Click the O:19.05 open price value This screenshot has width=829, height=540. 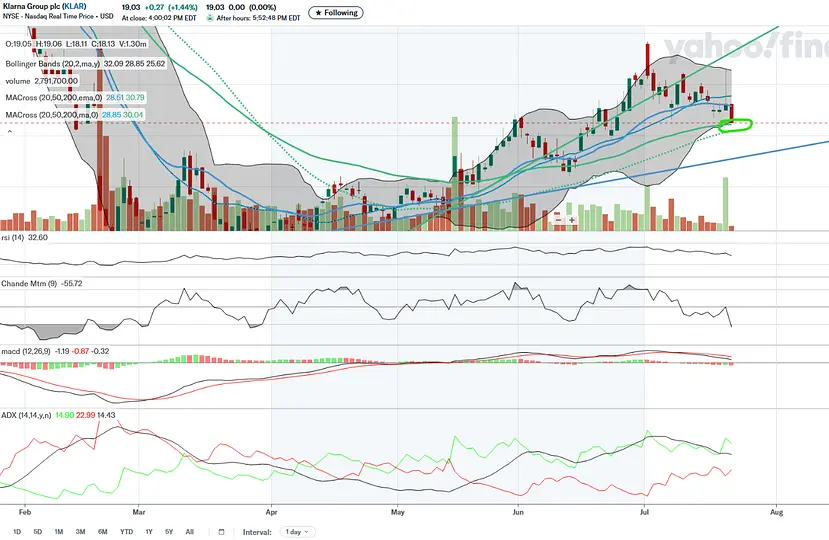pyautogui.click(x=19, y=44)
